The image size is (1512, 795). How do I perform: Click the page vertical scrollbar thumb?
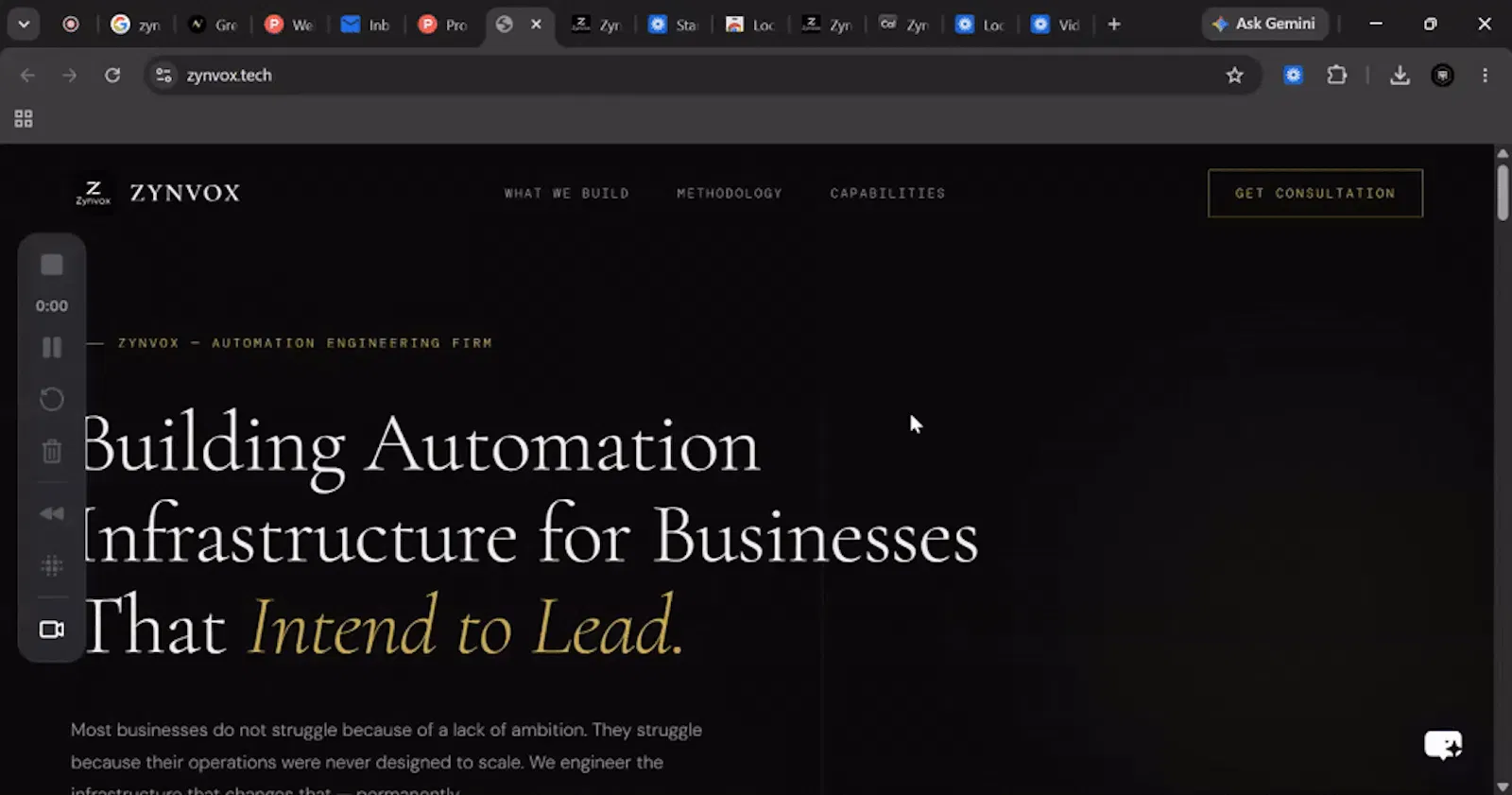tap(1503, 192)
